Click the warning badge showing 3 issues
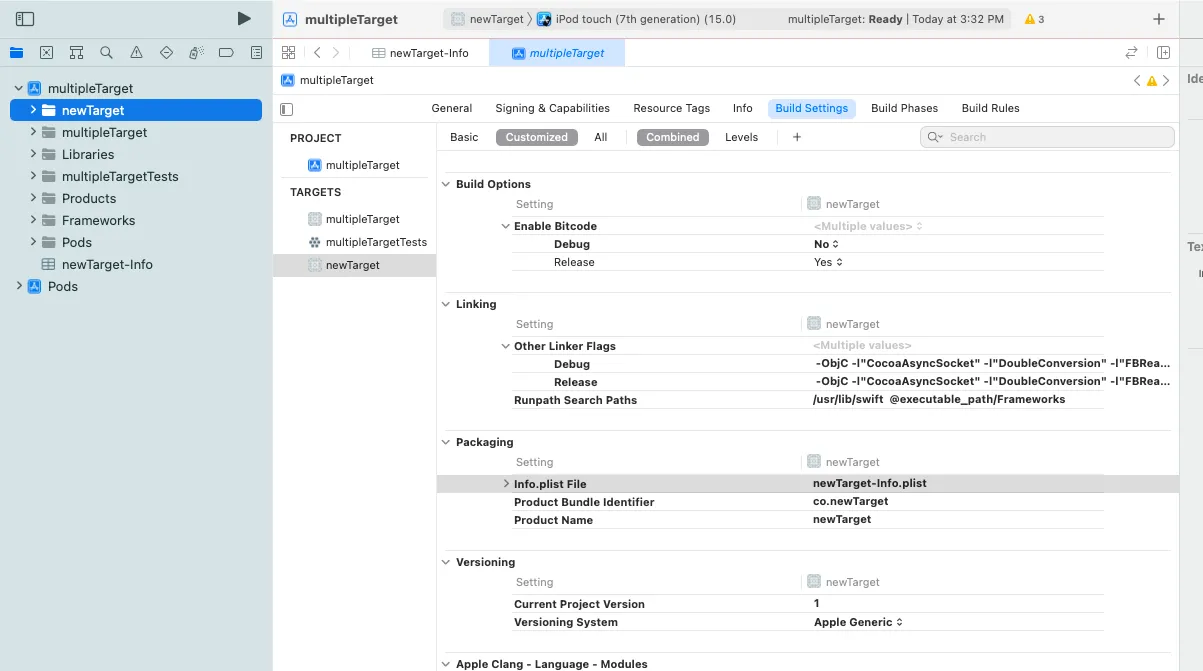This screenshot has width=1203, height=671. (x=1035, y=19)
